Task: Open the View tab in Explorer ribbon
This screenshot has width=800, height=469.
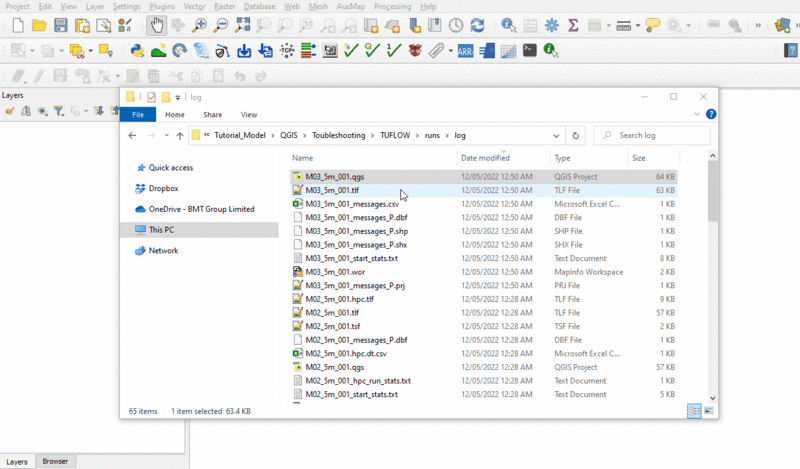Action: 249,115
